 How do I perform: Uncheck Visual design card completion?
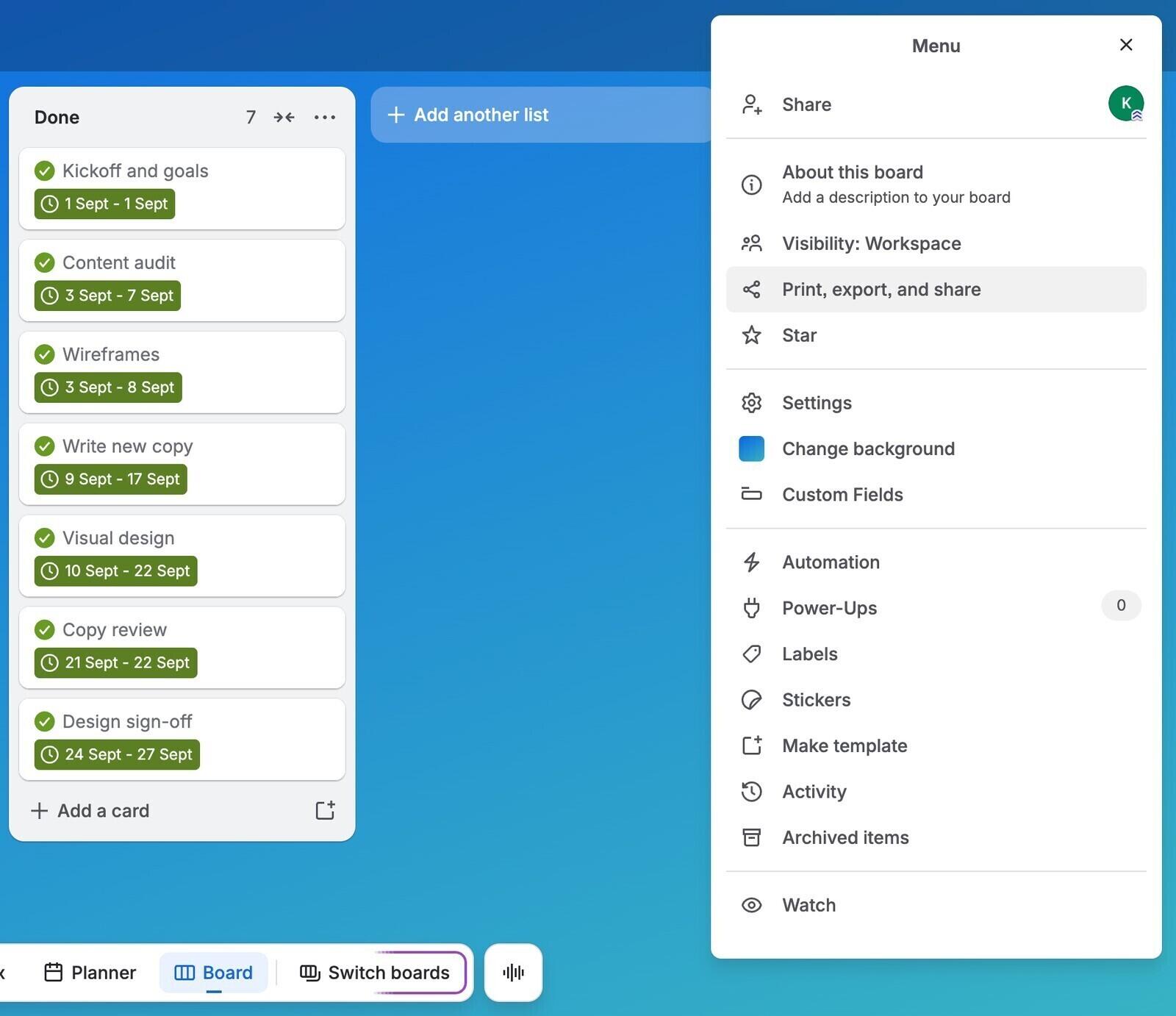coord(45,538)
